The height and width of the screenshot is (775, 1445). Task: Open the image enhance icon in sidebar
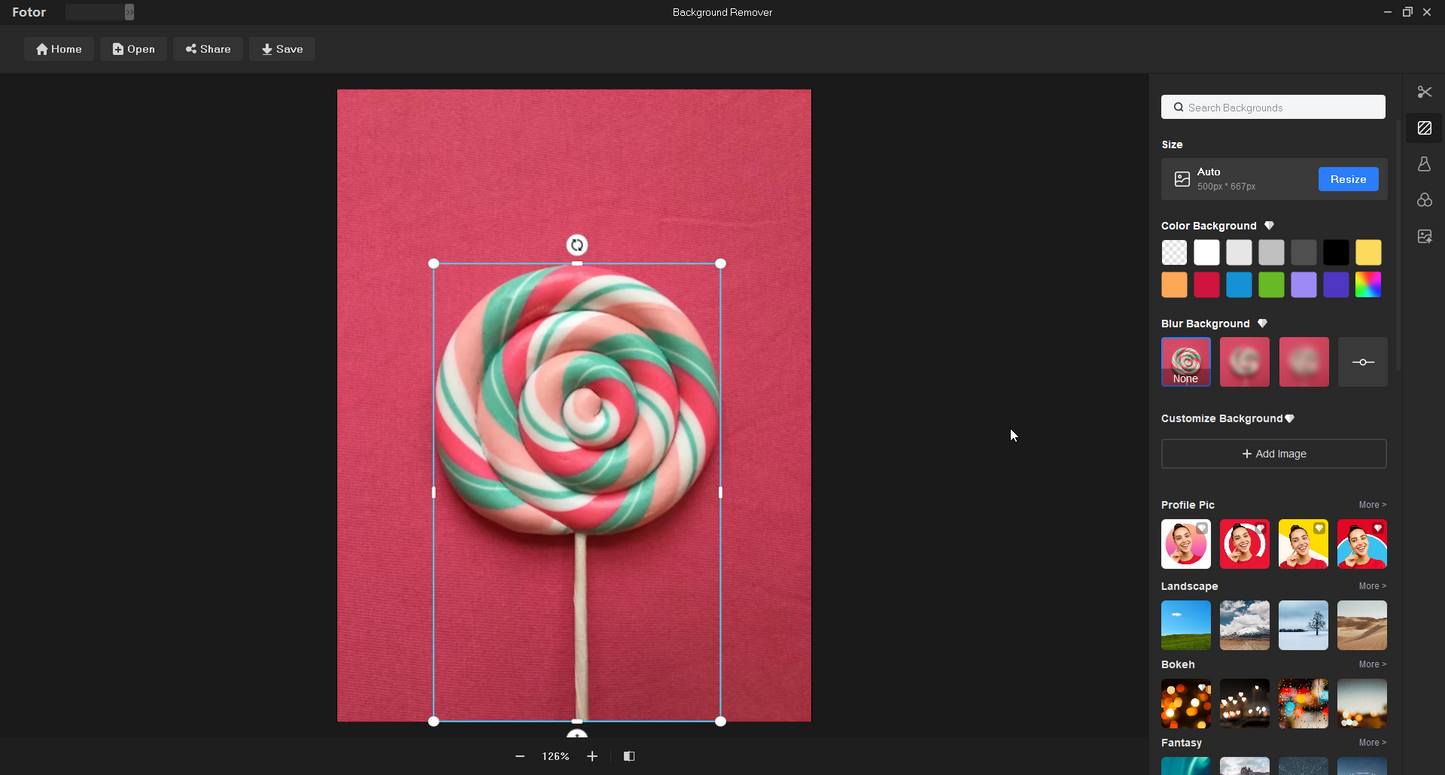coord(1424,236)
